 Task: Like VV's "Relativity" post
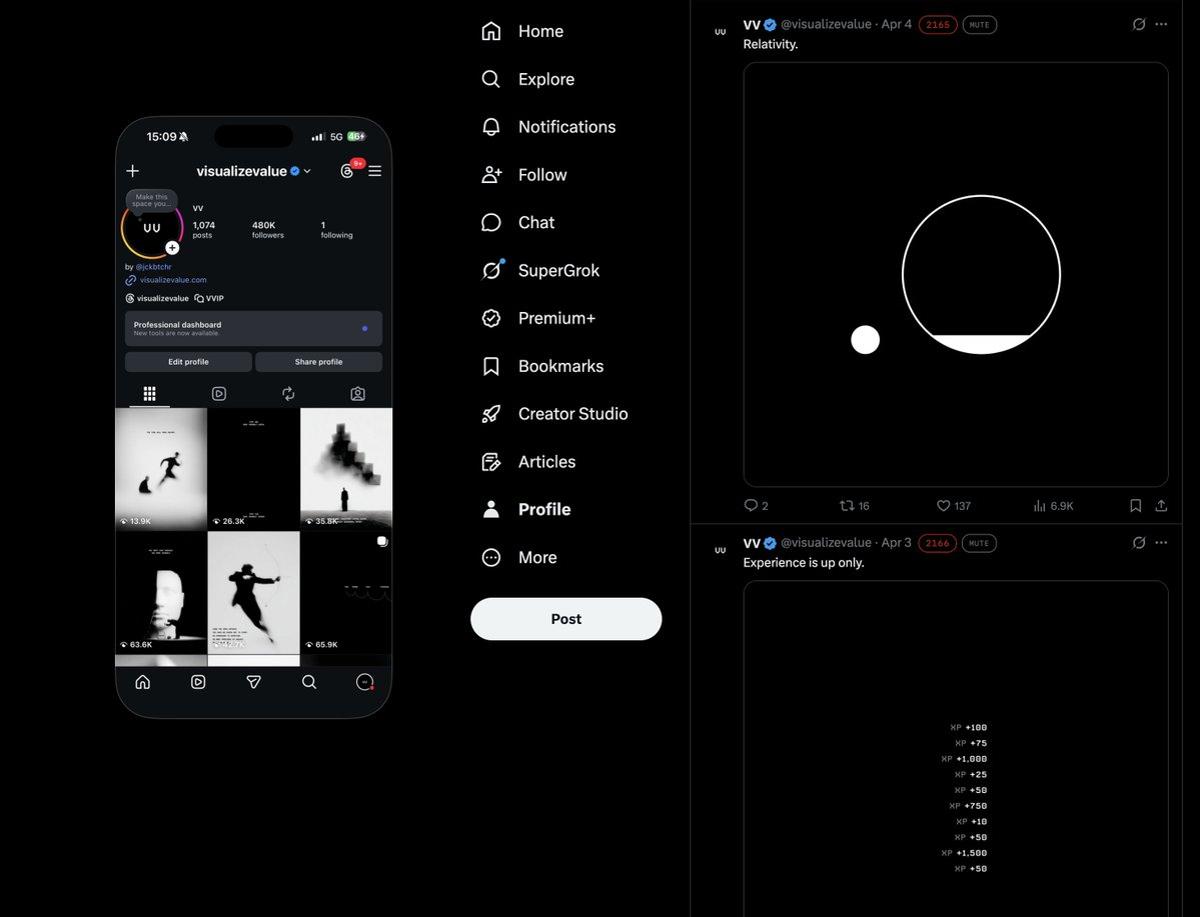pyautogui.click(x=944, y=506)
